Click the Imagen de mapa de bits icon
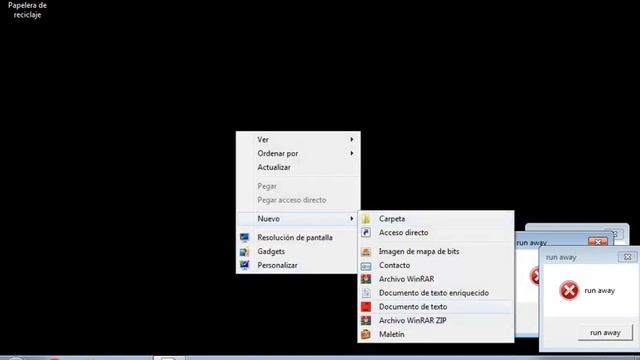Image resolution: width=640 pixels, height=360 pixels. coord(366,251)
